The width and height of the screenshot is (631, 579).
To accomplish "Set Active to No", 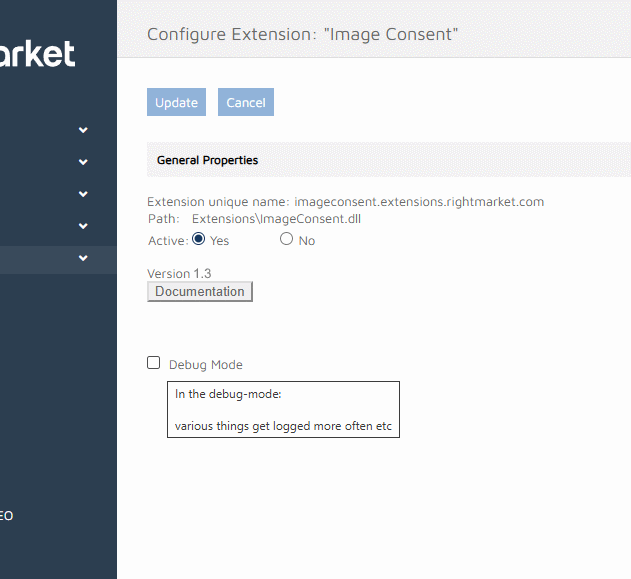I will click(x=287, y=239).
